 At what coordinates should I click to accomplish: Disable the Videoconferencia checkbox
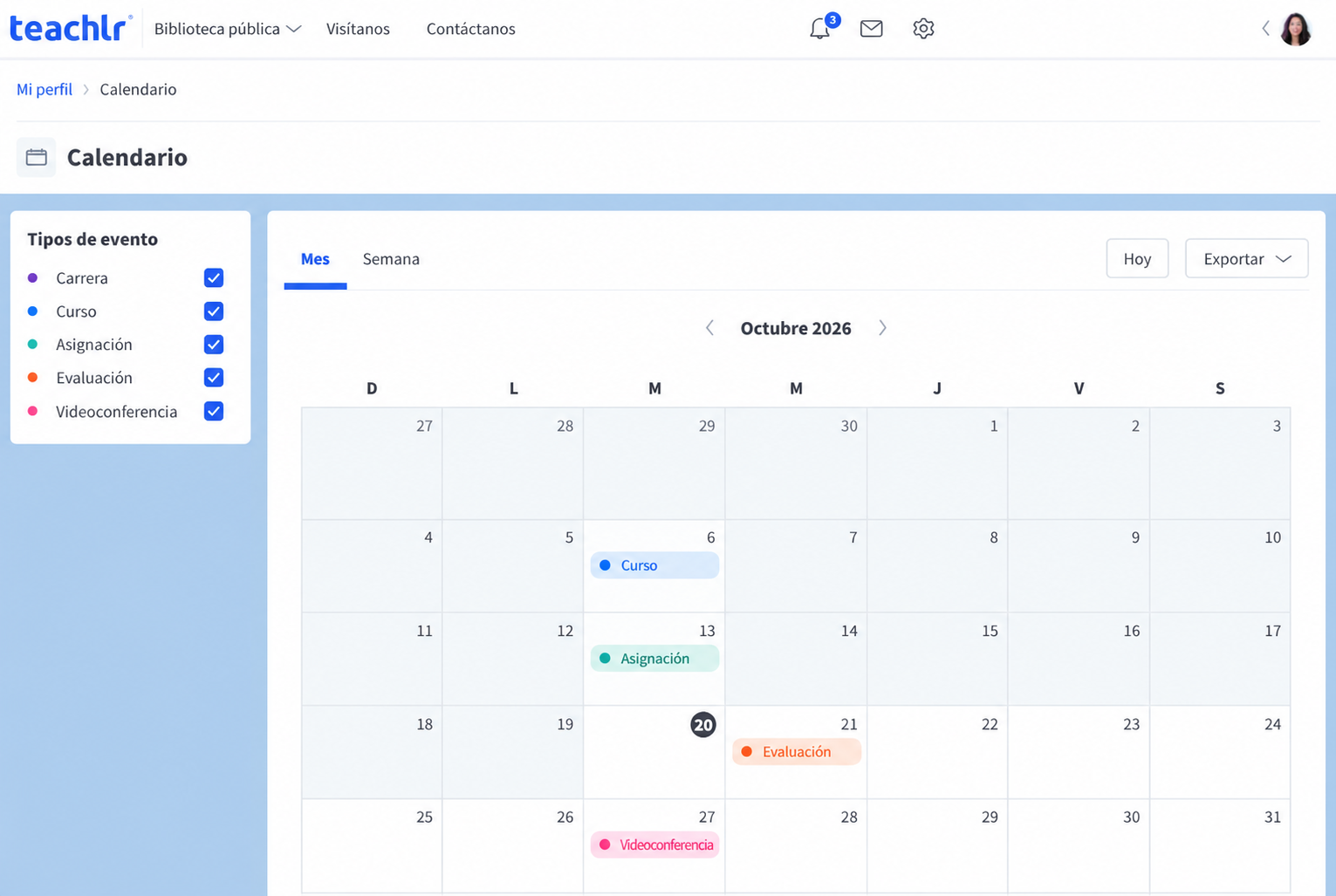(214, 411)
